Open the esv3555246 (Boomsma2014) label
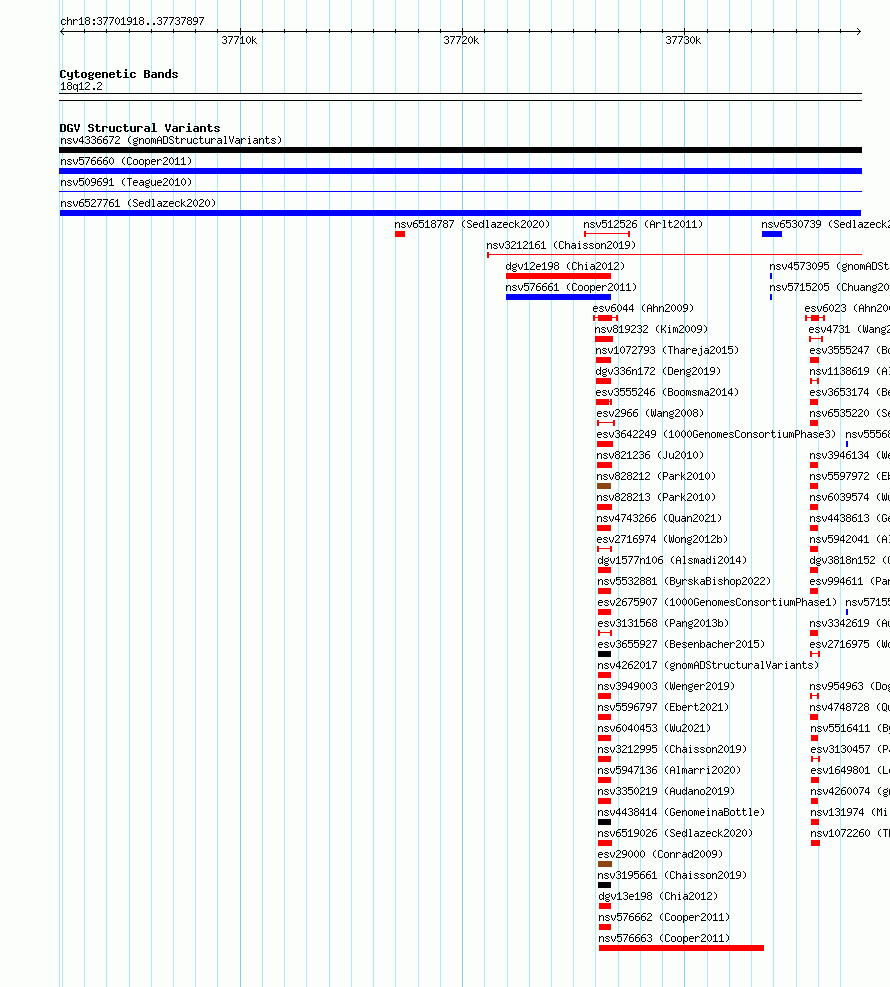The height and width of the screenshot is (987, 890). pyautogui.click(x=667, y=392)
